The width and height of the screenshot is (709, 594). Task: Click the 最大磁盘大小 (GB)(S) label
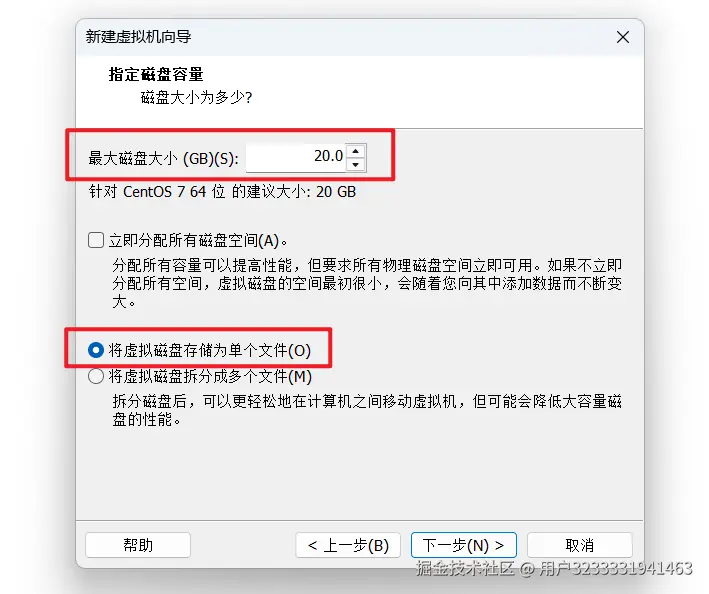[x=163, y=159]
